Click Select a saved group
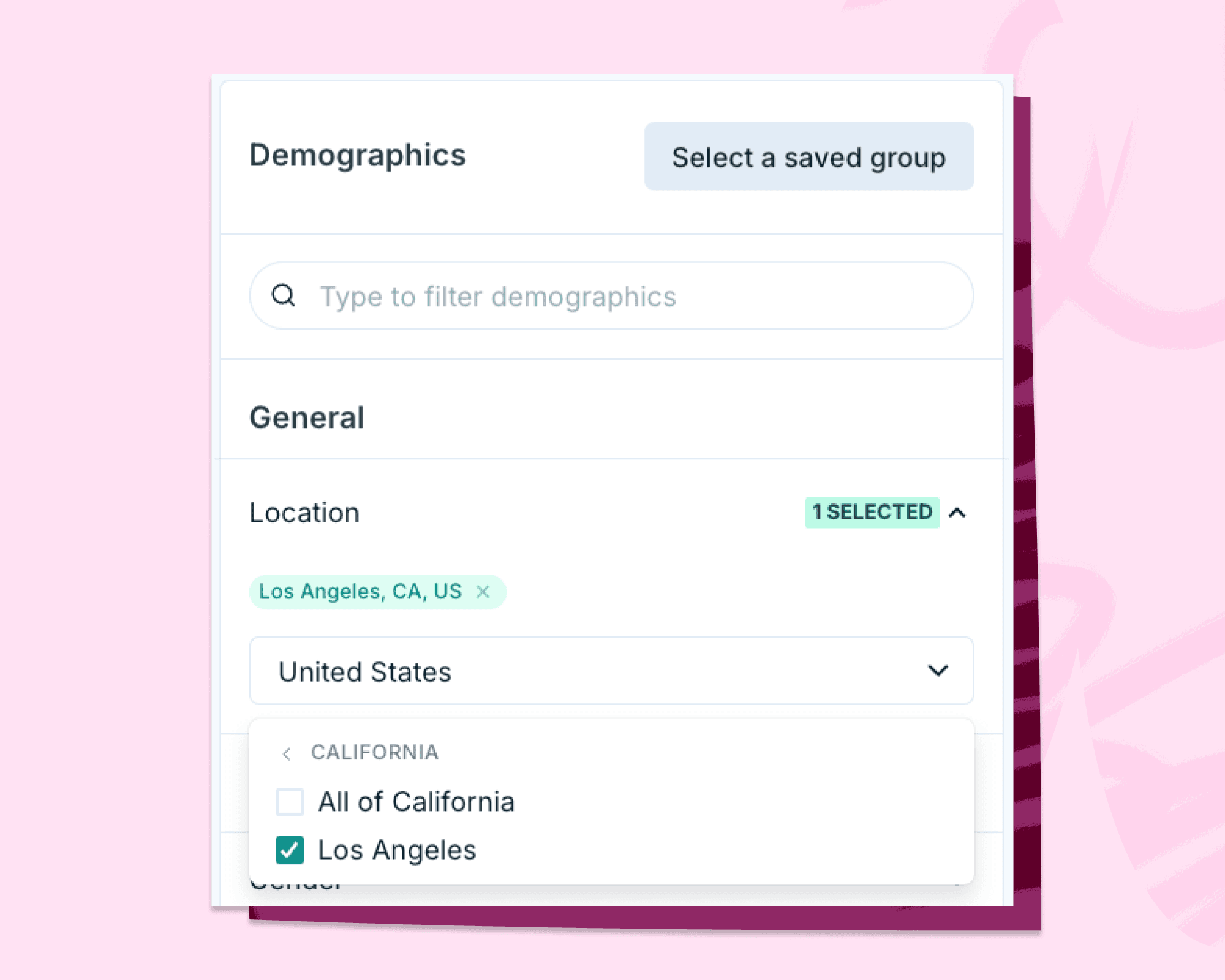The image size is (1225, 980). tap(808, 157)
